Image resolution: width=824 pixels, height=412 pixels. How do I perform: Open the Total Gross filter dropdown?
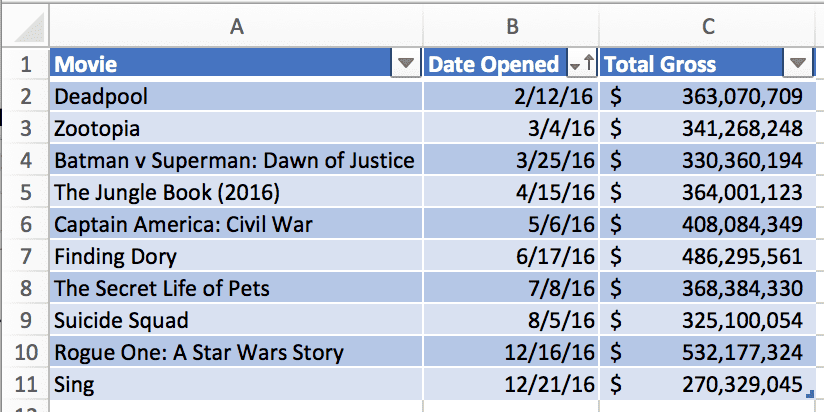(798, 64)
